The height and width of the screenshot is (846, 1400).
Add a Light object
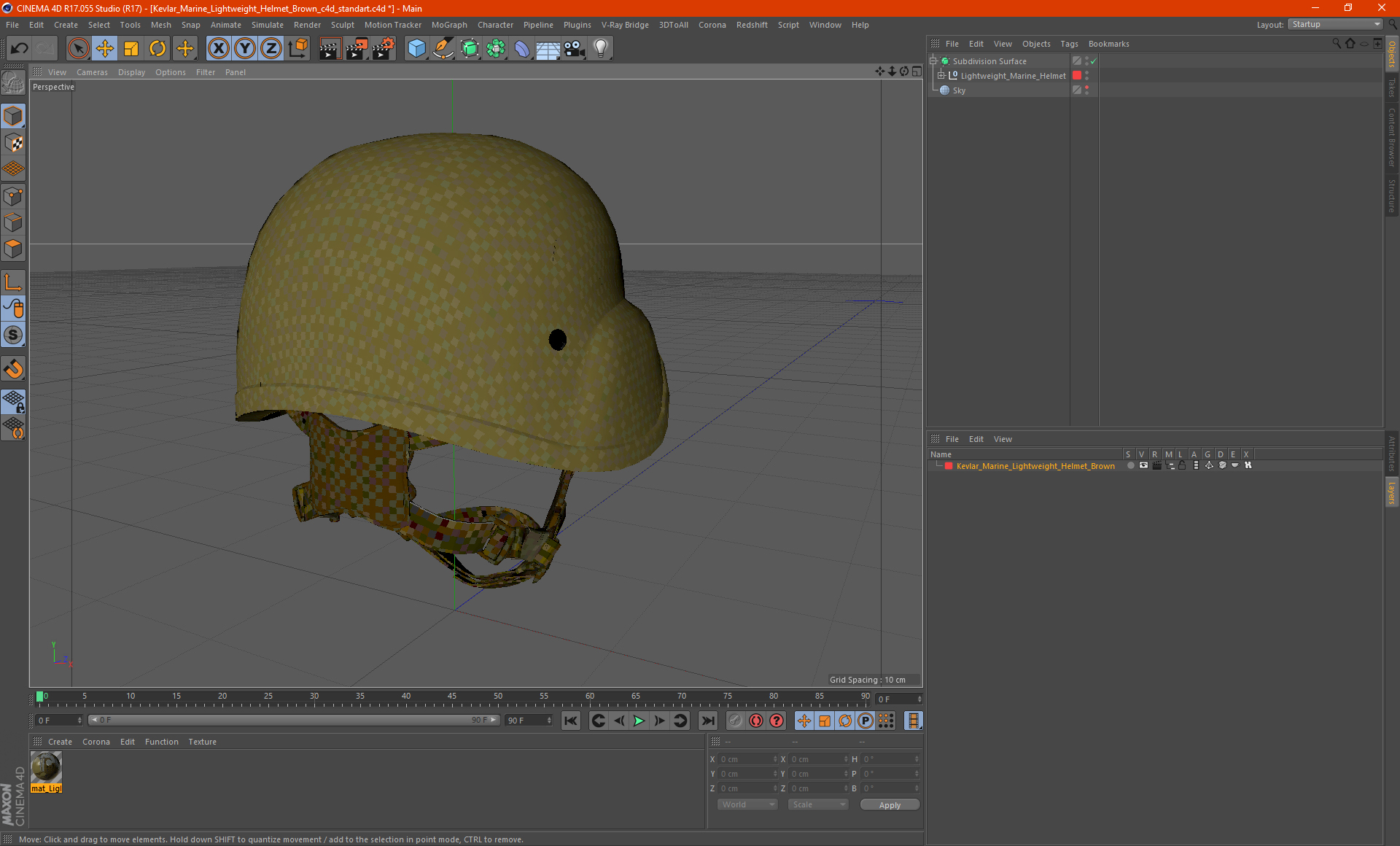point(600,48)
